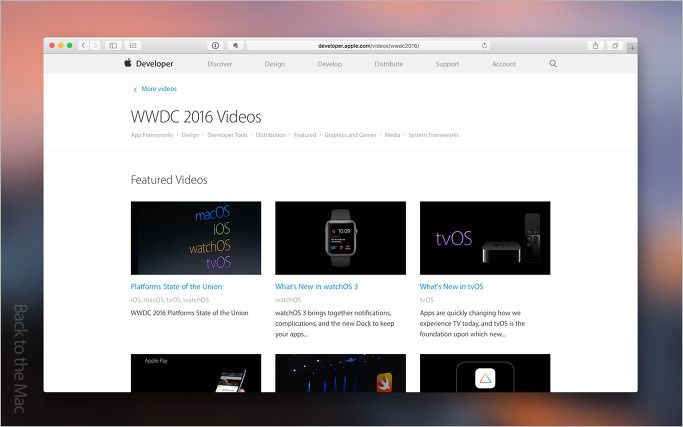Go back with Safari's back arrow
683x427 pixels.
pyautogui.click(x=84, y=45)
